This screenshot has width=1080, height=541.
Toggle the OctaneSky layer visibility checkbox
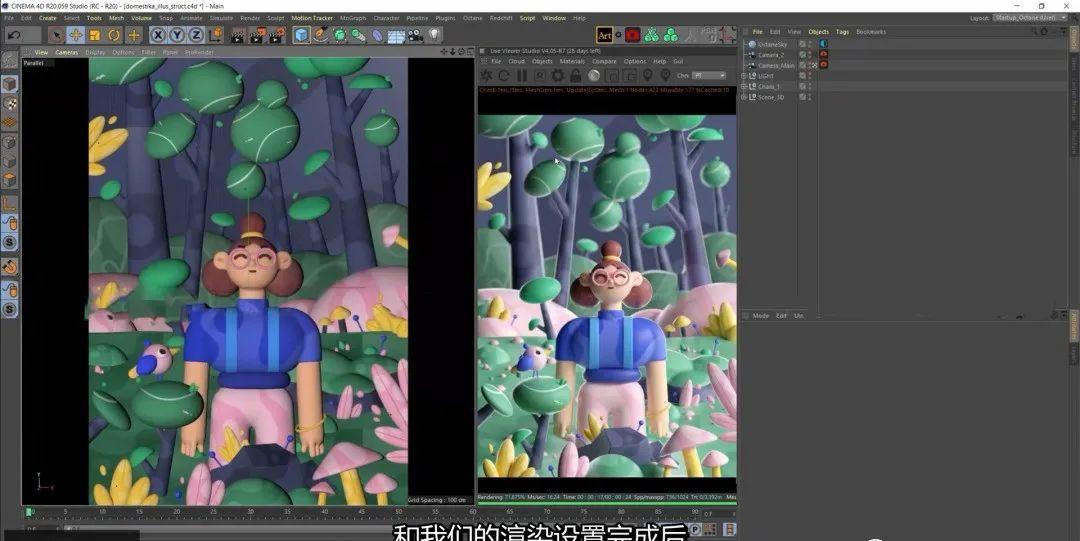(x=802, y=44)
